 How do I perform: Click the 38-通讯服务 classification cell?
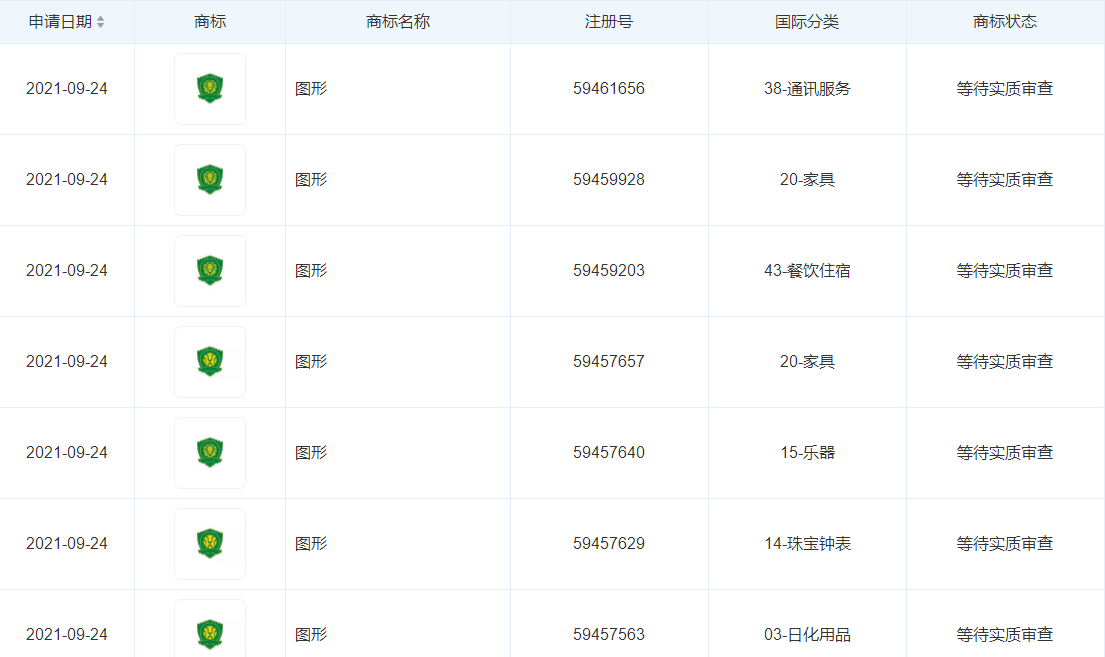pos(807,89)
